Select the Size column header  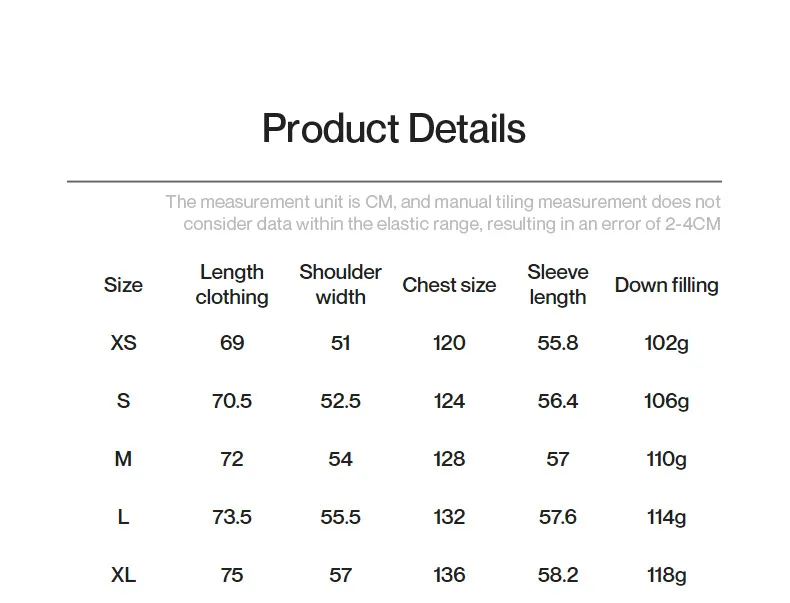pyautogui.click(x=123, y=285)
